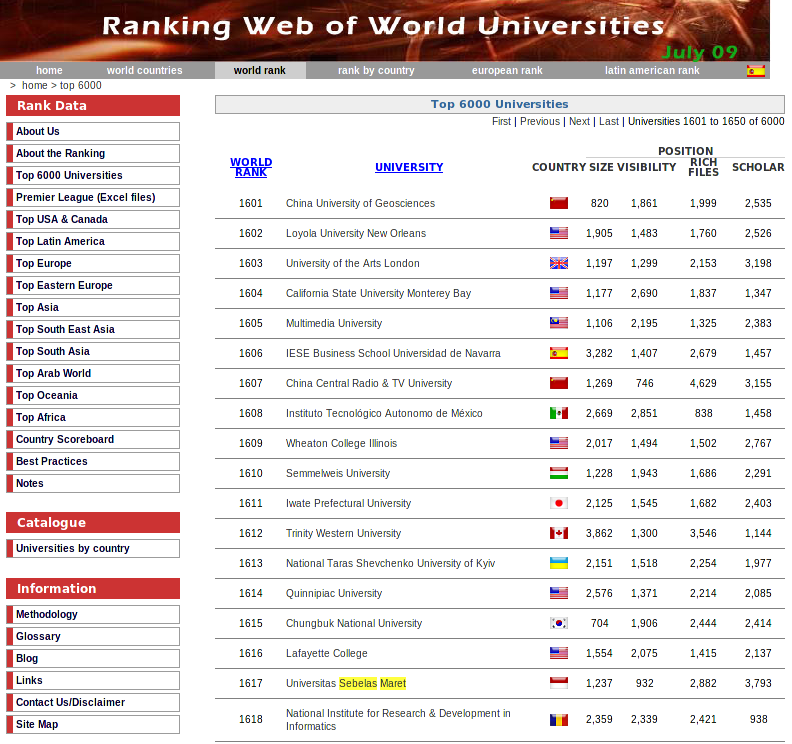This screenshot has width=792, height=744.
Task: Open Premier League (Excel files) item
Action: click(93, 197)
